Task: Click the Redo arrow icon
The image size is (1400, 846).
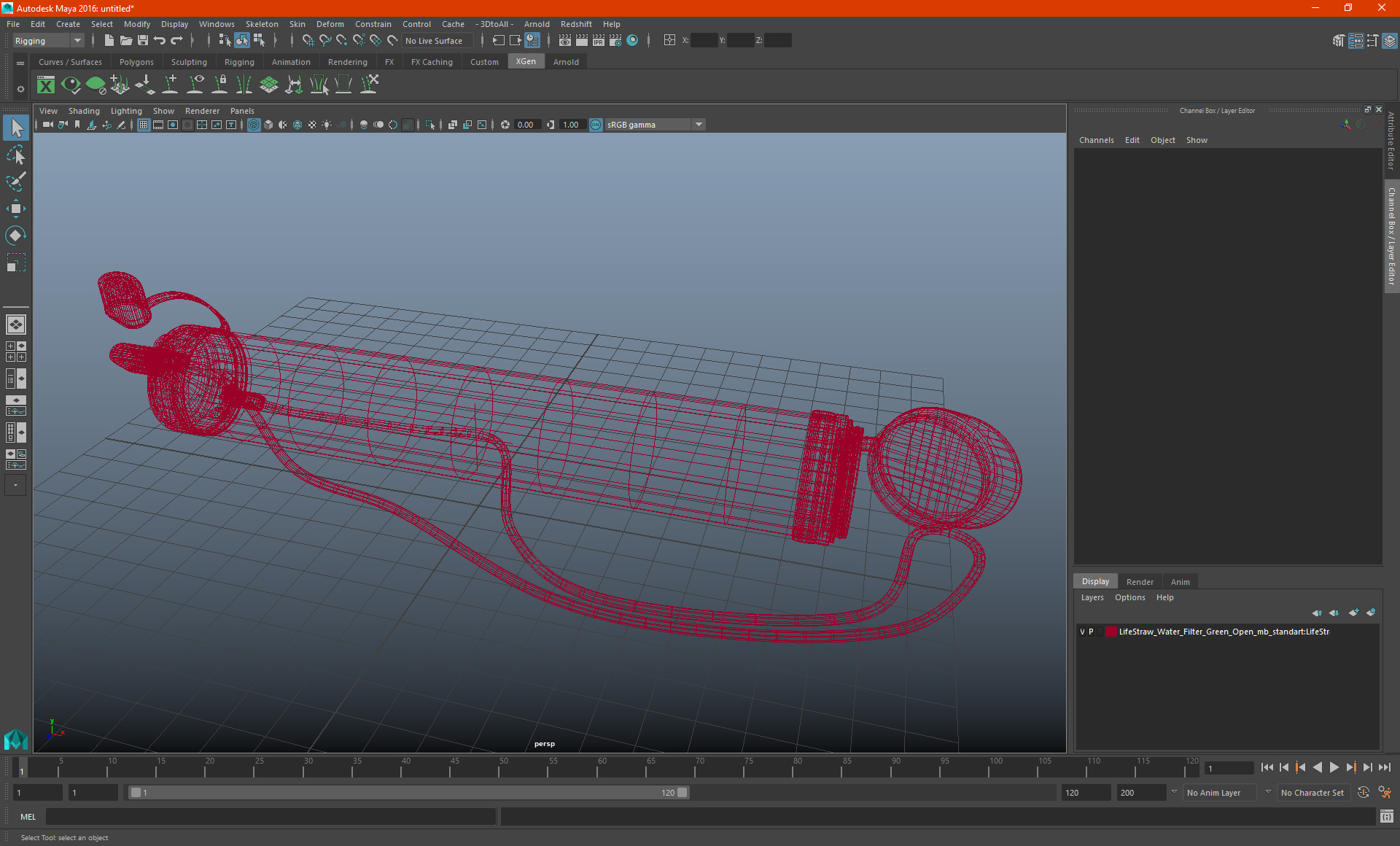Action: [176, 41]
